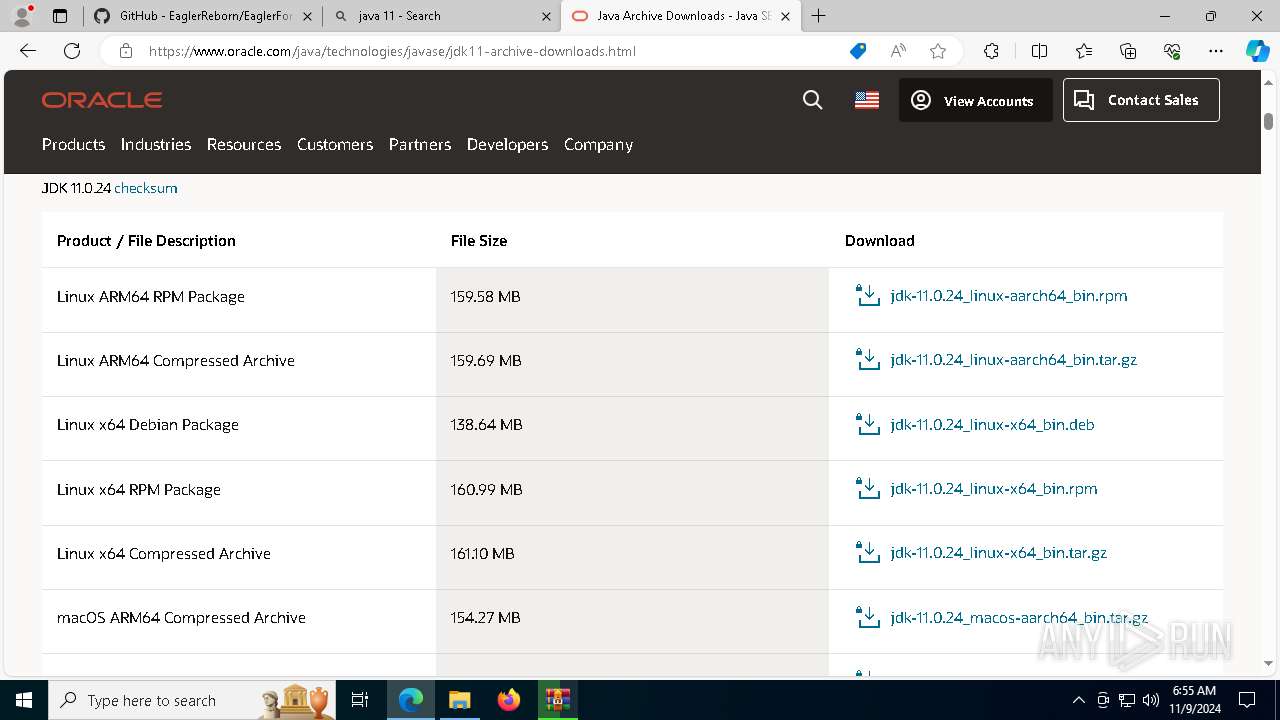The image size is (1280, 720).
Task: Click the page vertical scrollbar thumb
Action: pos(1269,121)
